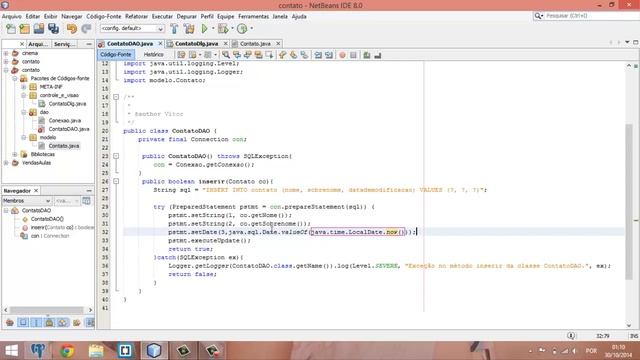Select ContatoDlg.java in project tree
The width and height of the screenshot is (640, 360).
pyautogui.click(x=67, y=104)
